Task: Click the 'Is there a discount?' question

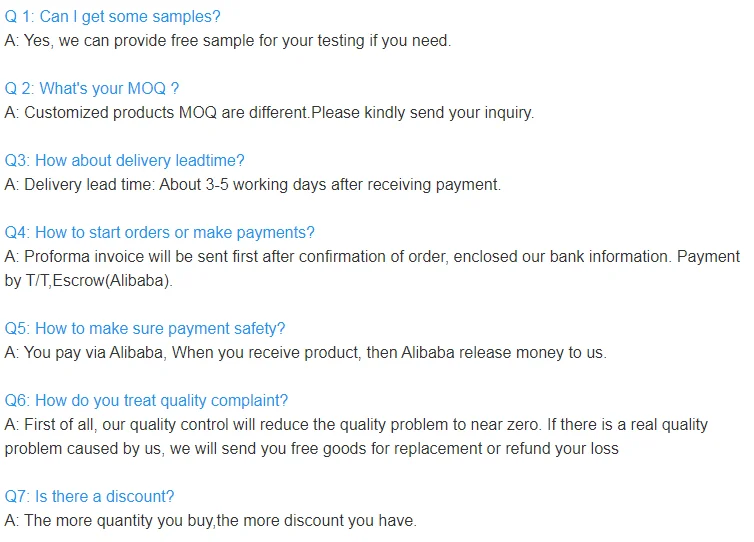Action: point(90,497)
